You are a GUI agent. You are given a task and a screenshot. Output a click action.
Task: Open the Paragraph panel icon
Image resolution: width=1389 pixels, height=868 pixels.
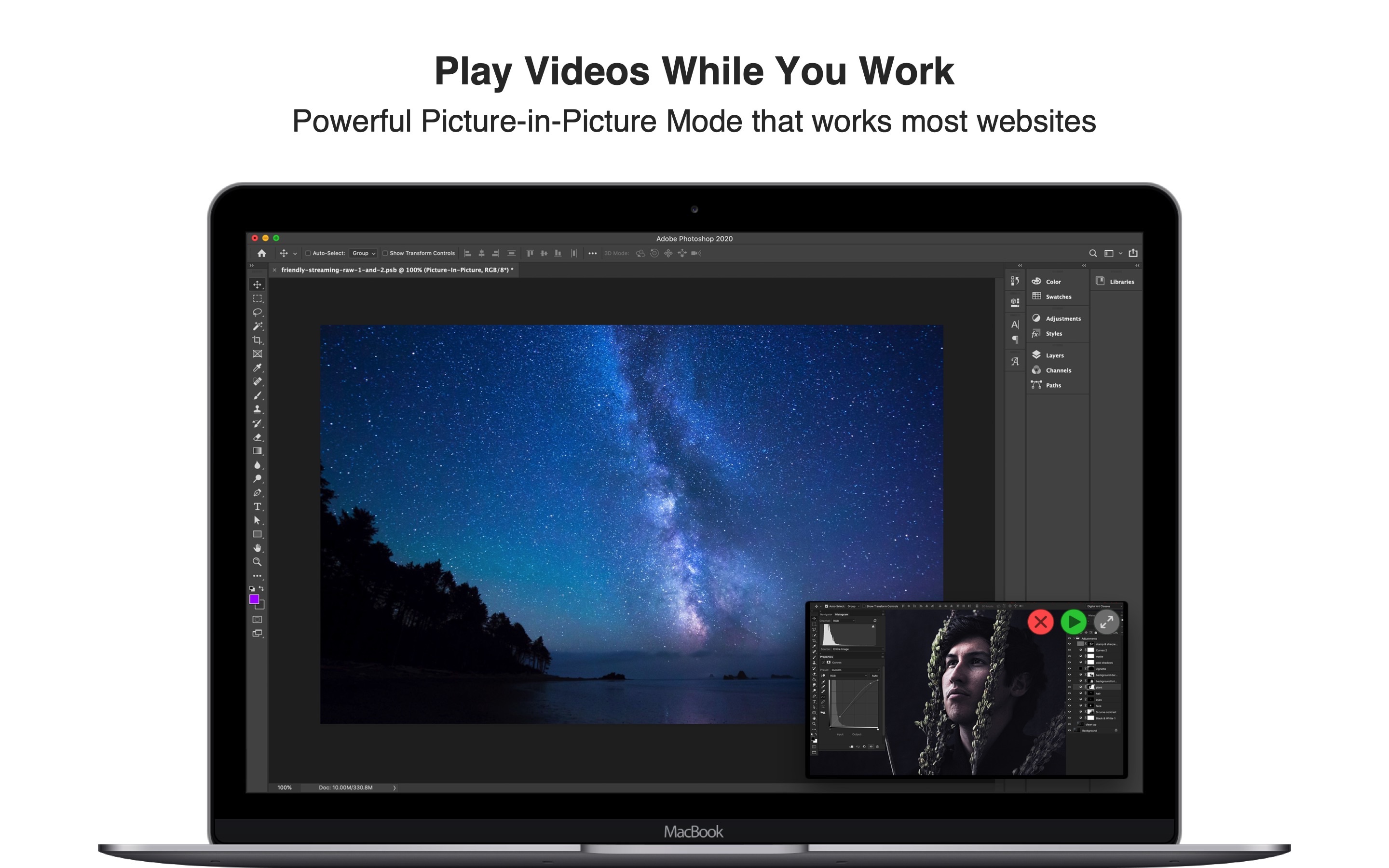[1015, 340]
